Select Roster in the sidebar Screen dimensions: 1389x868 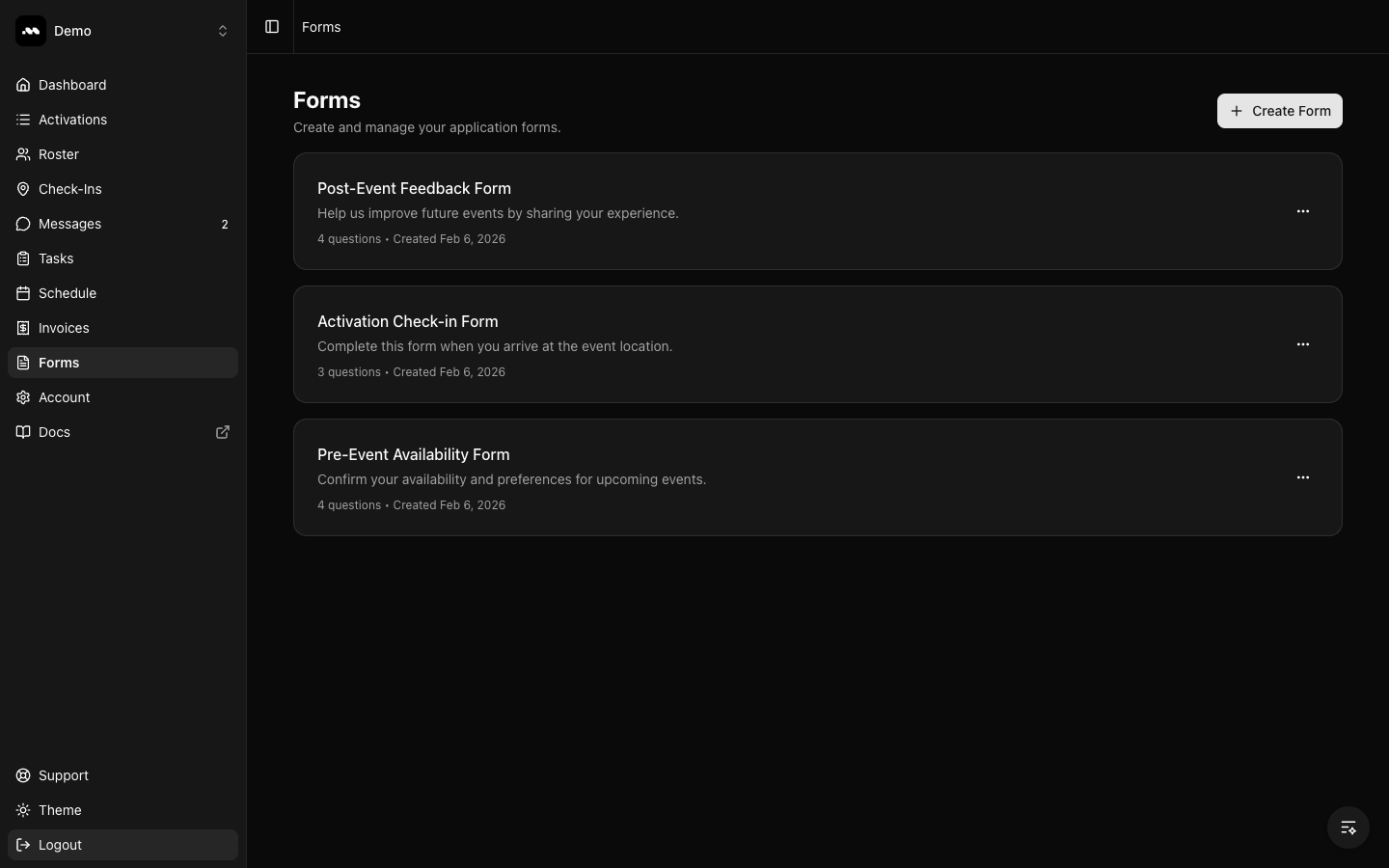pyautogui.click(x=58, y=154)
